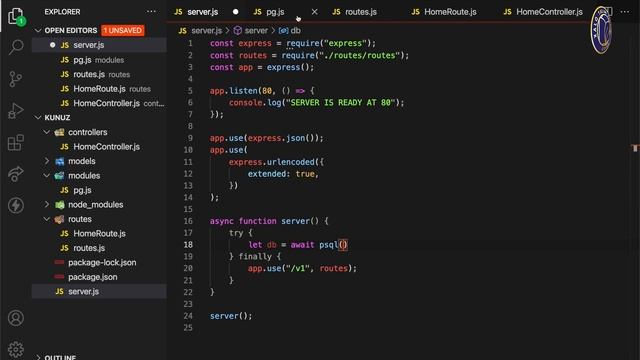Open package-lock.json file

tap(99, 262)
